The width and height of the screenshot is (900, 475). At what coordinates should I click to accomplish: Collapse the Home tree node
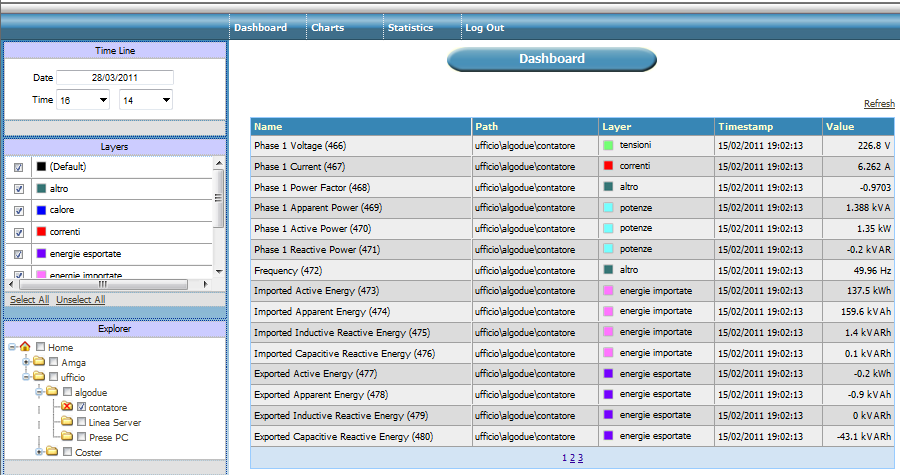[x=12, y=348]
